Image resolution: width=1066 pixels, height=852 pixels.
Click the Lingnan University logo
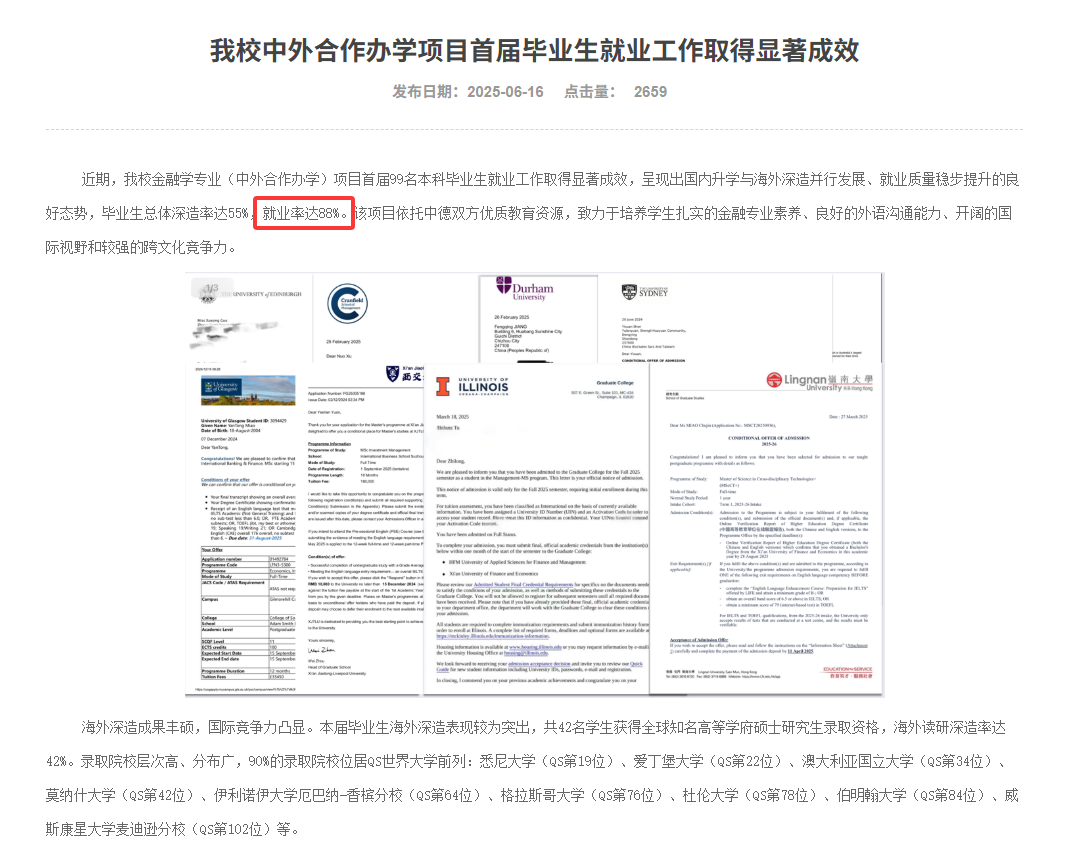(819, 381)
